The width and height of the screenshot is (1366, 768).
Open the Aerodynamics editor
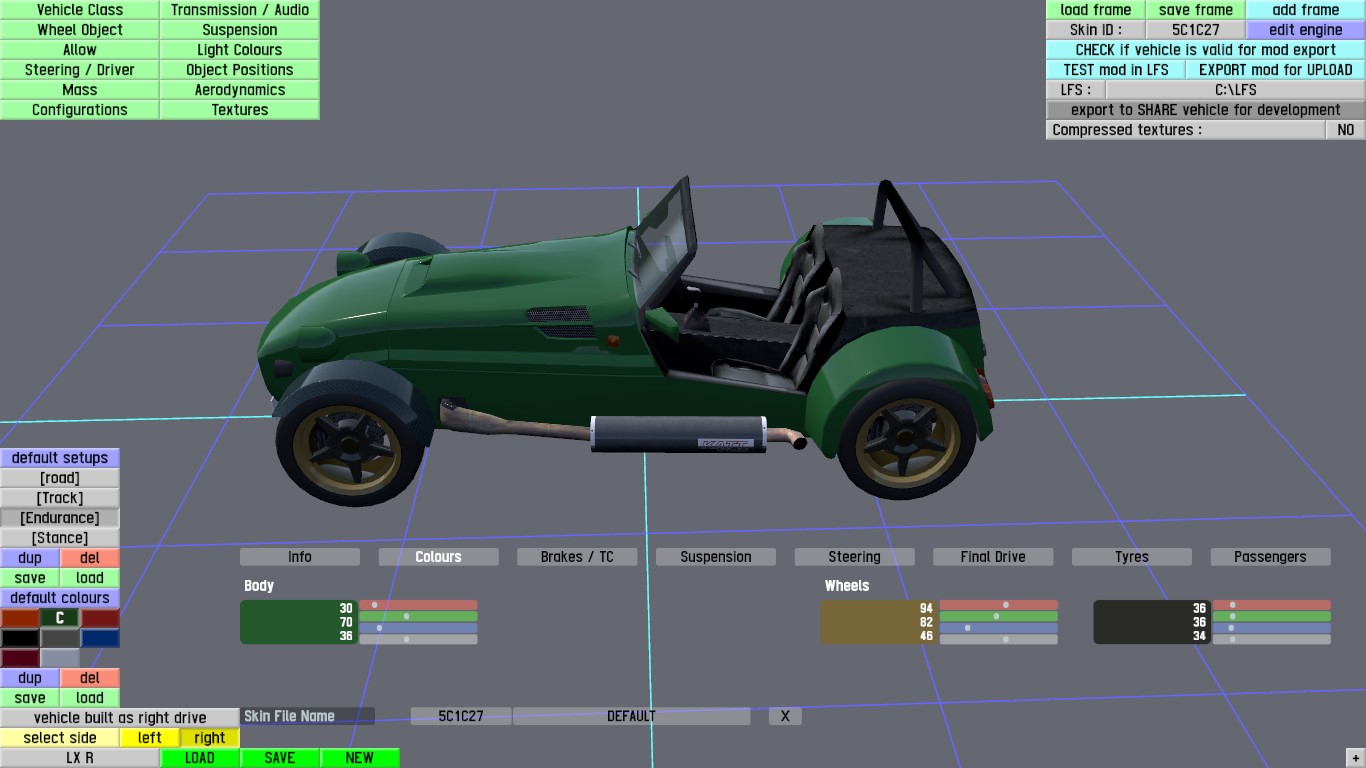tap(240, 90)
